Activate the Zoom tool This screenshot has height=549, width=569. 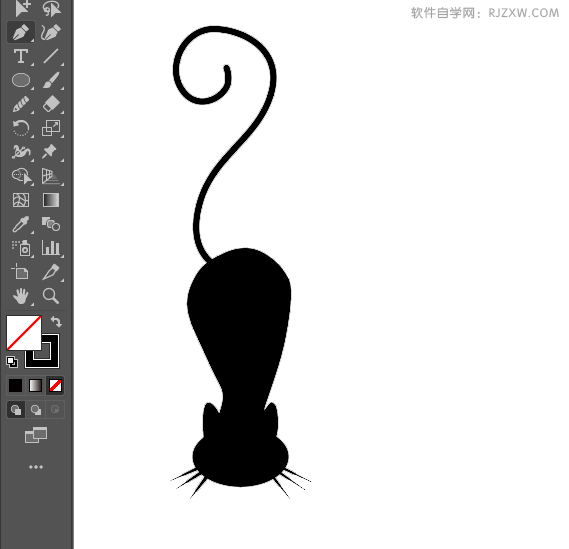pyautogui.click(x=51, y=296)
